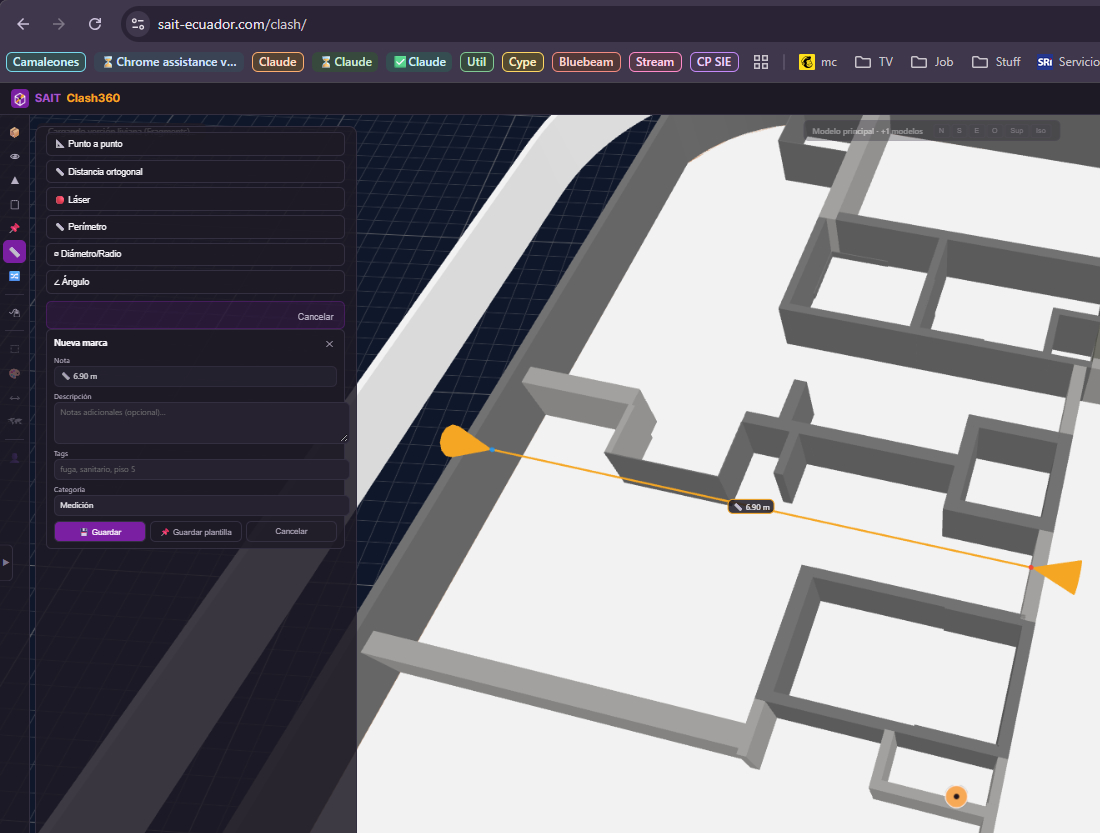Open the green checkmark Claude tab group
The height and width of the screenshot is (833, 1100).
[x=420, y=62]
